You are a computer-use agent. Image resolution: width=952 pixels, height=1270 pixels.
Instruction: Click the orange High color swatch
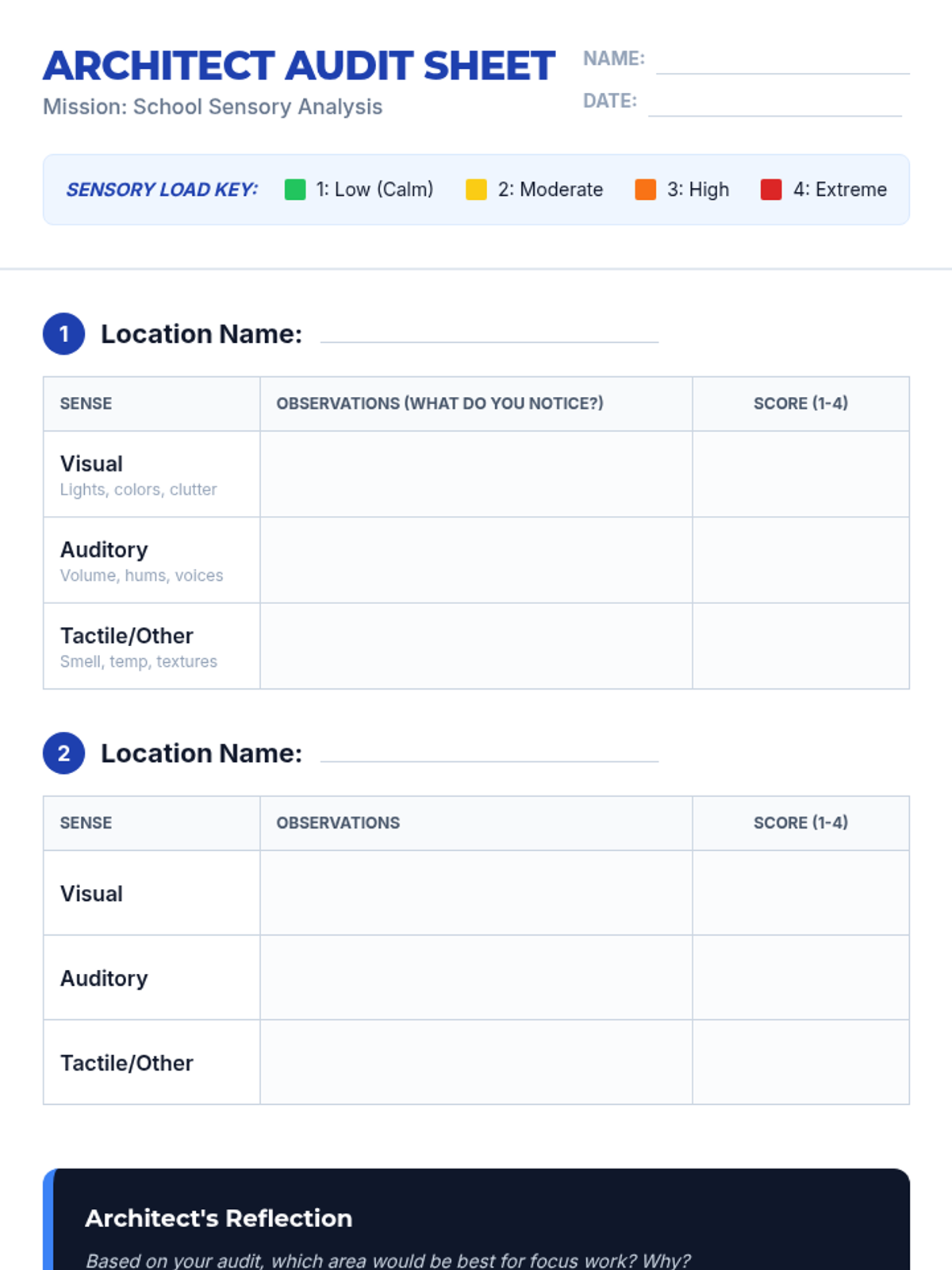click(x=646, y=190)
